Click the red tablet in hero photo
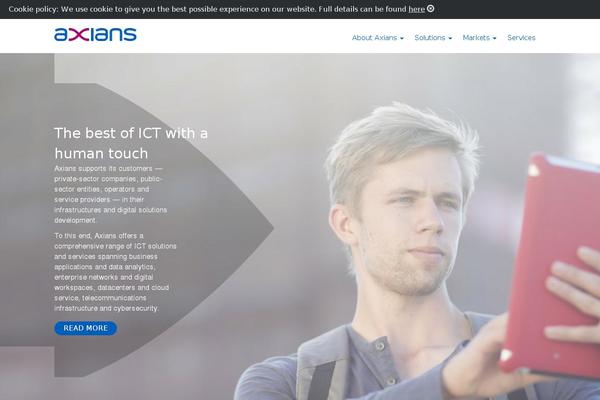 click(x=553, y=264)
